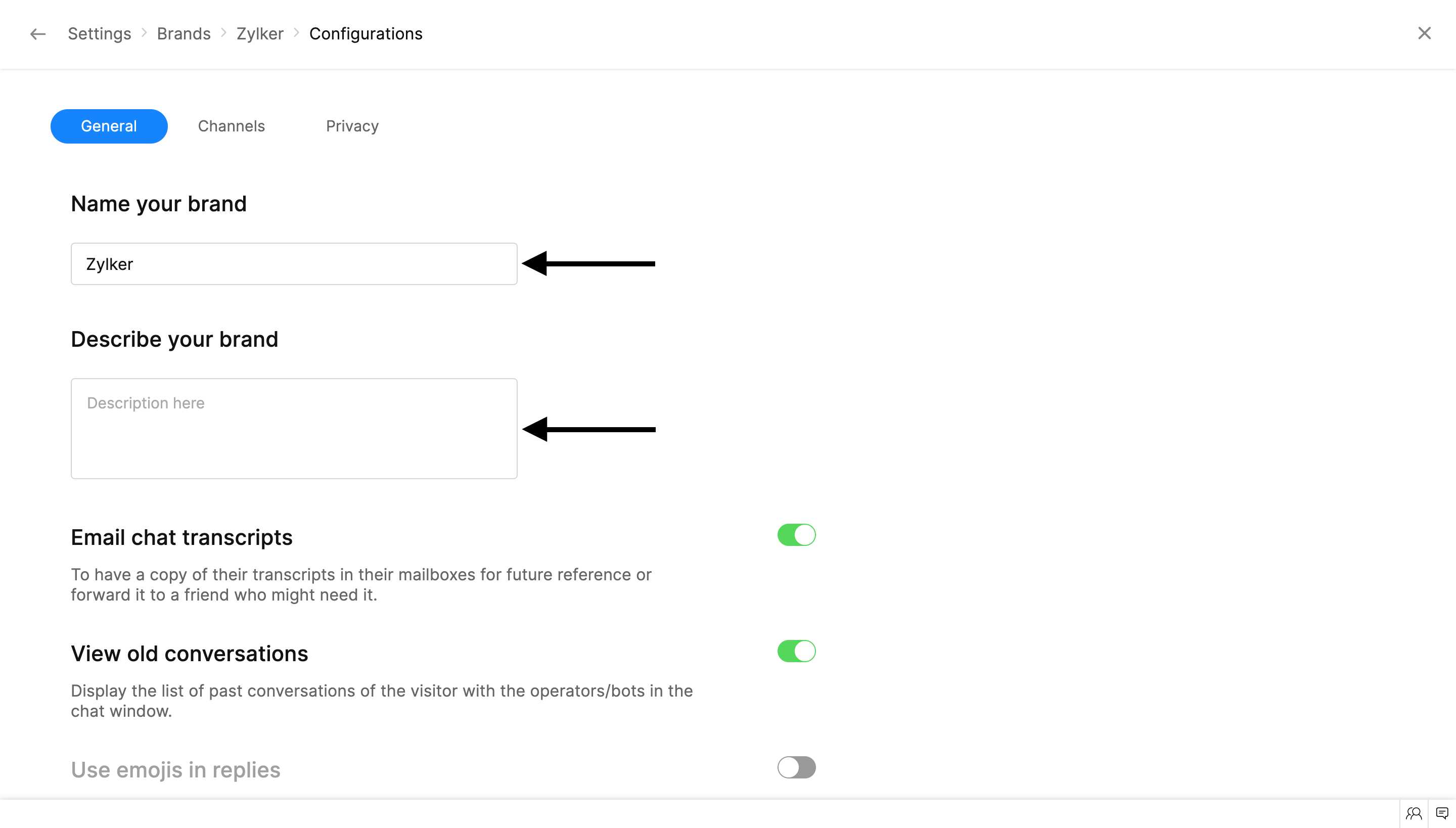Turn off View old conversations switch
This screenshot has width=1456, height=828.
point(796,652)
